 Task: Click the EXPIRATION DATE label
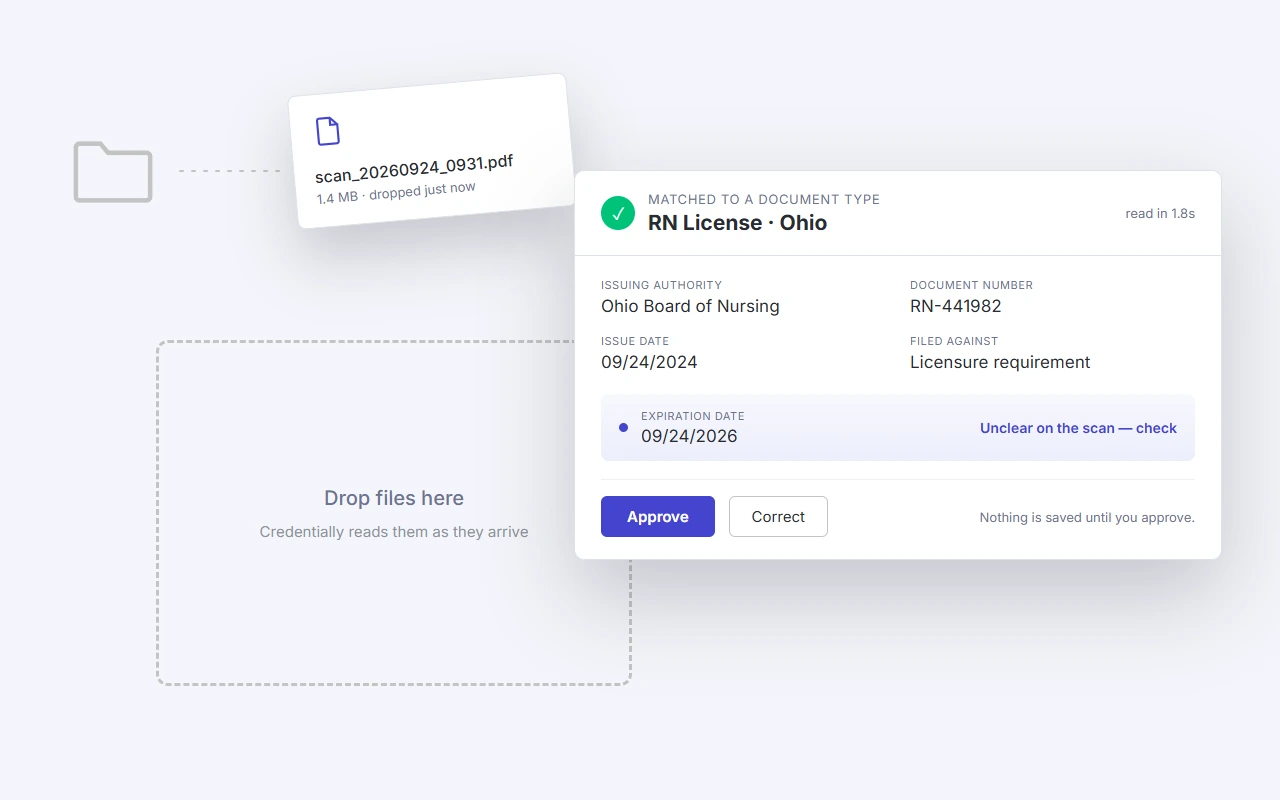692,416
